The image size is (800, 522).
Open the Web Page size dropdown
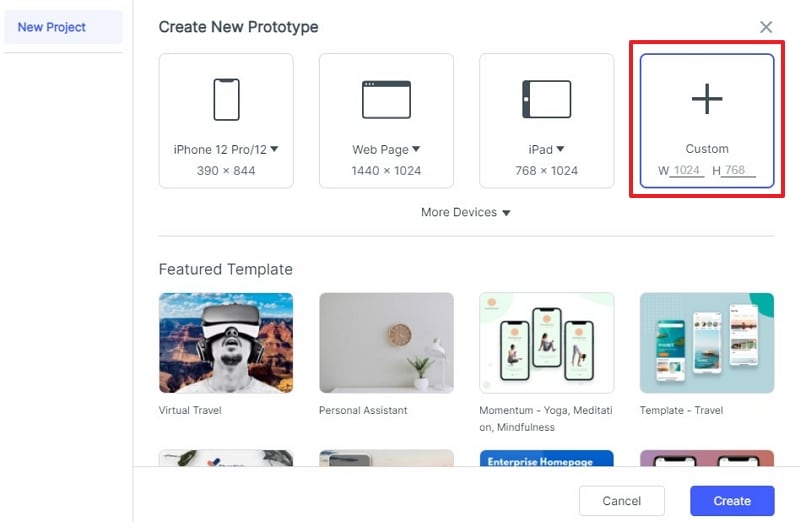point(416,149)
